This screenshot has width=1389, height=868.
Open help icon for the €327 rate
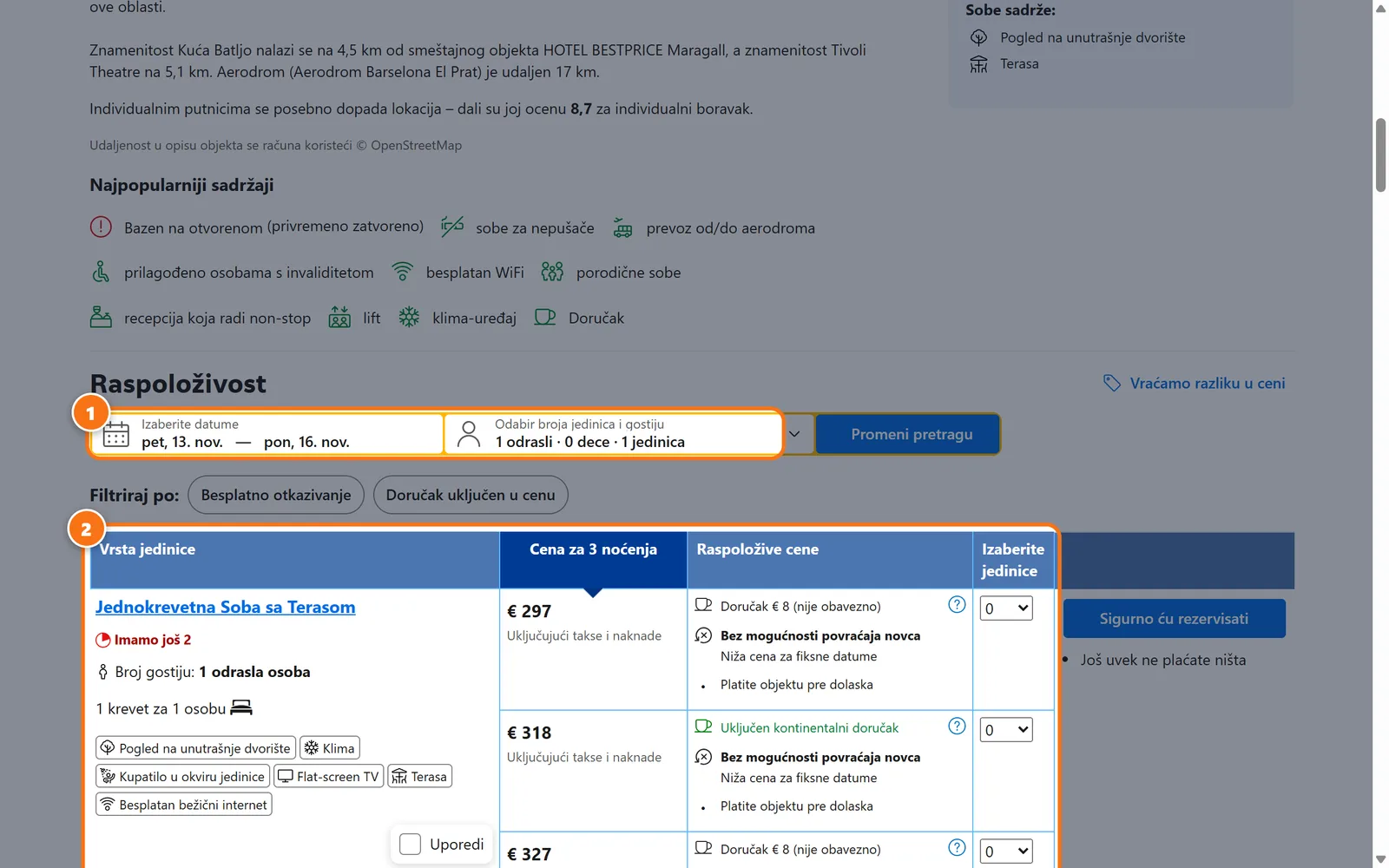957,847
